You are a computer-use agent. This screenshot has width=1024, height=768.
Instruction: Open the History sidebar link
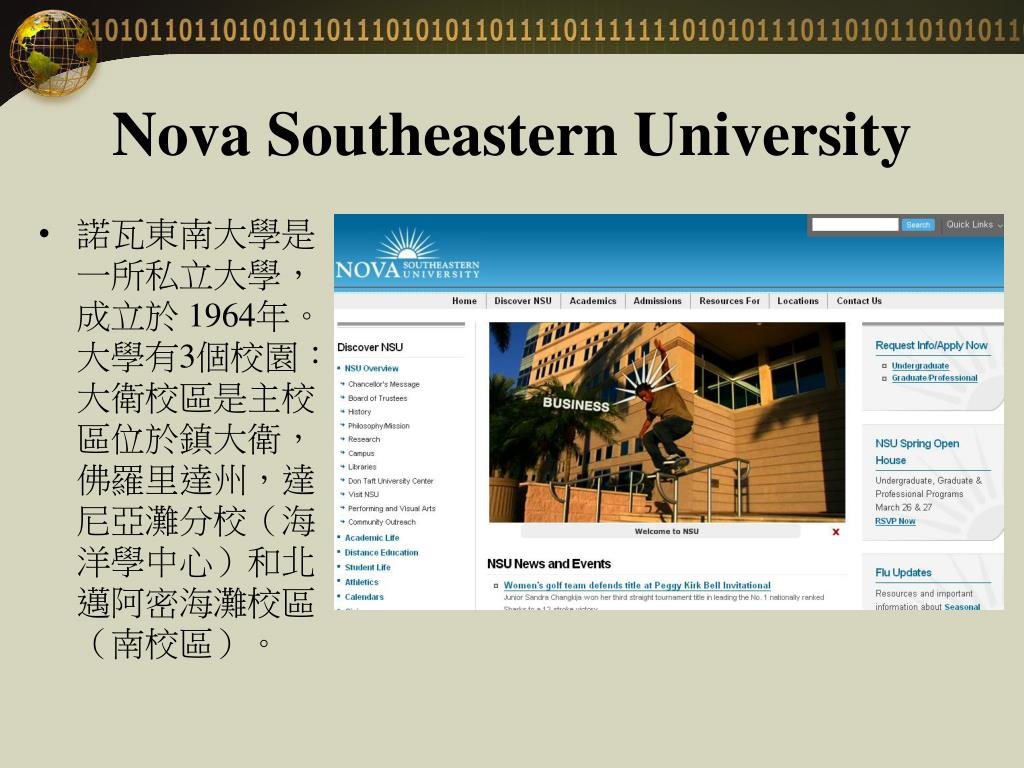[359, 412]
